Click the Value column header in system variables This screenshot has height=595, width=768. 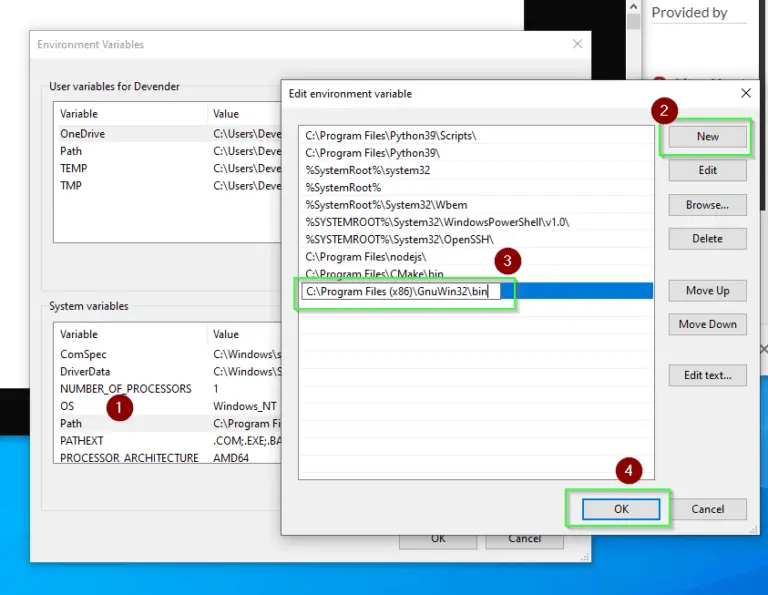[x=244, y=334]
